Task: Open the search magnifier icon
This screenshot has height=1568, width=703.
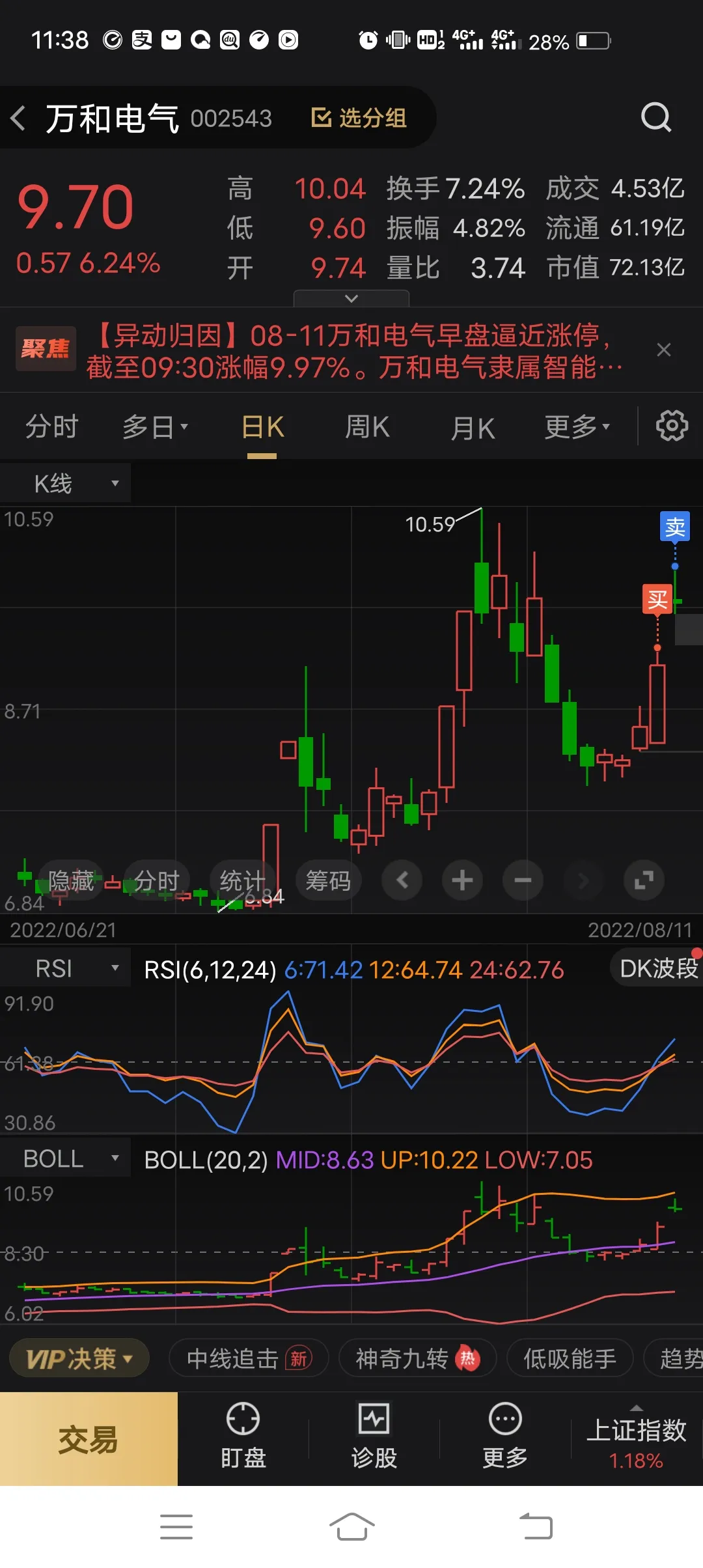Action: [x=655, y=117]
